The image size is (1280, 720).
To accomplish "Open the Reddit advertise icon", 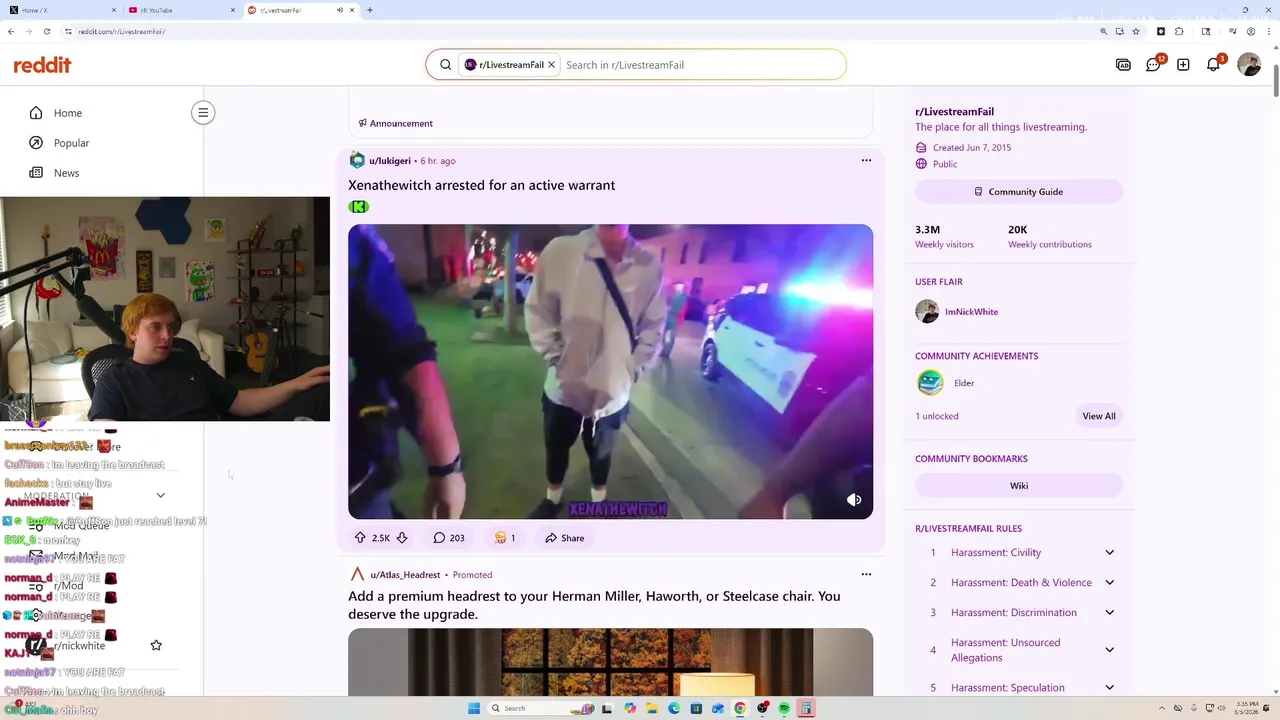I will 1123,65.
